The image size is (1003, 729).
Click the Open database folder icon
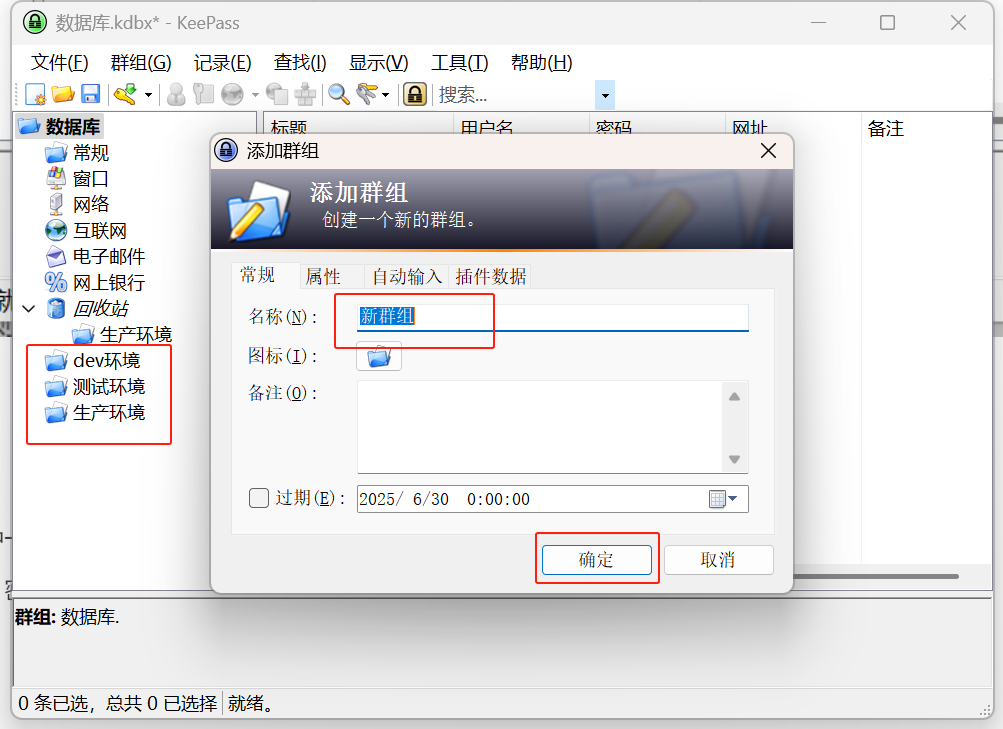(63, 95)
